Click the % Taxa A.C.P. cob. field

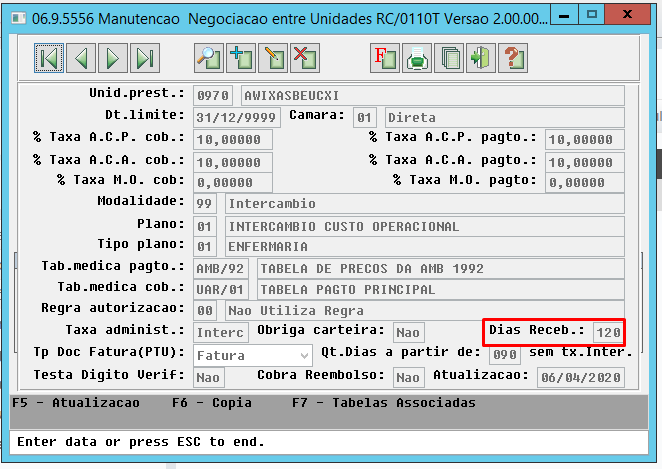(x=233, y=140)
